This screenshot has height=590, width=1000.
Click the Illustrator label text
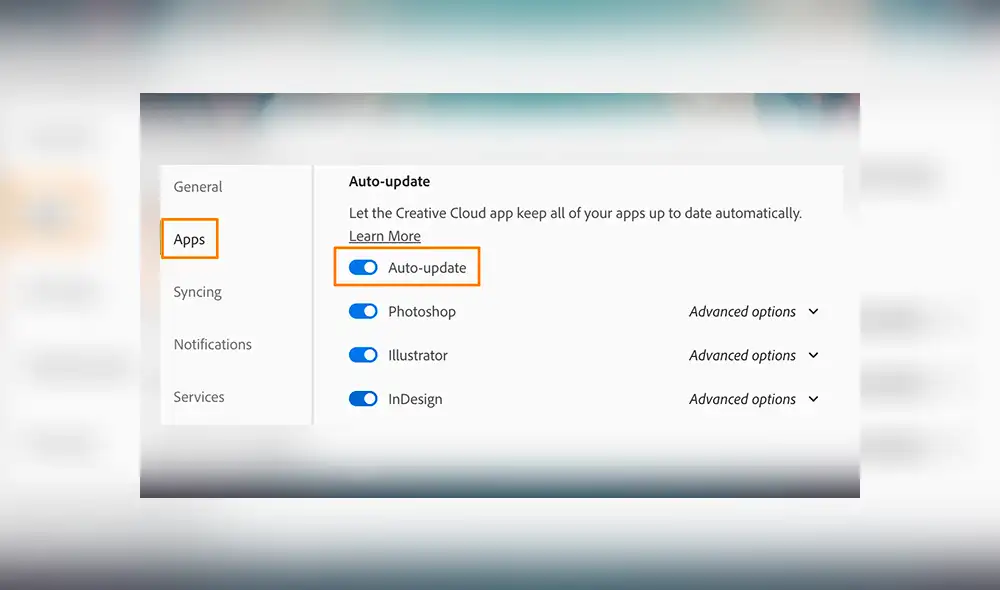(x=417, y=355)
